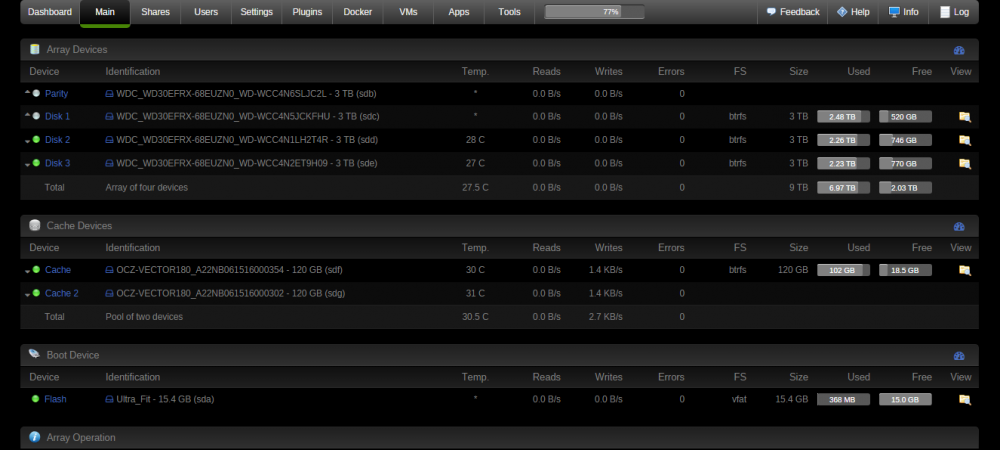Switch to the Shares tab

pyautogui.click(x=155, y=12)
